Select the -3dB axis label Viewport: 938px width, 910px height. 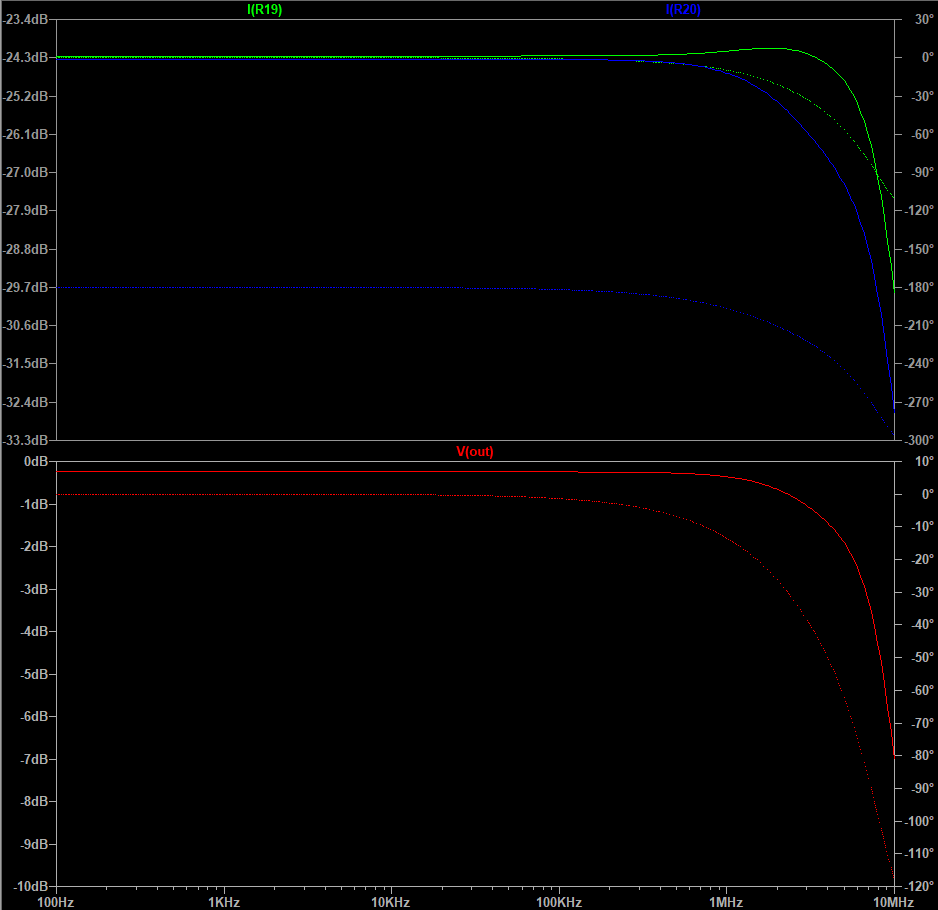coord(34,589)
